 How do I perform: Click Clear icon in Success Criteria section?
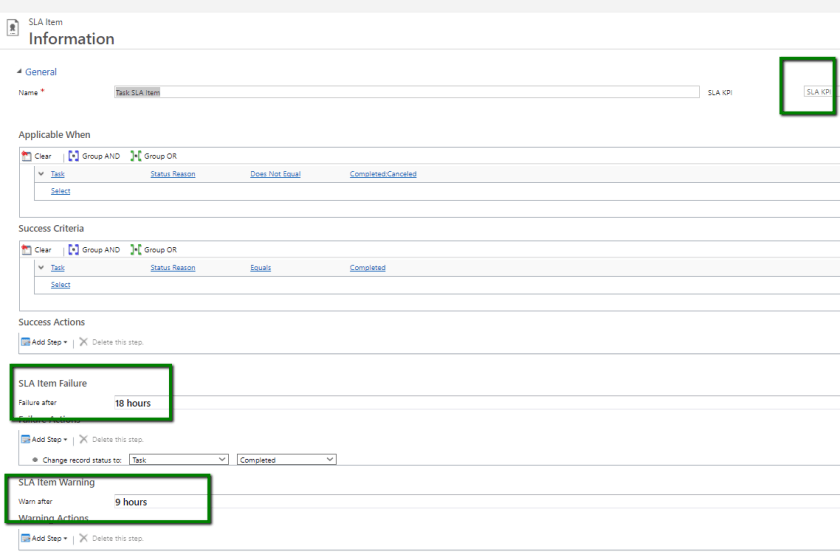[x=26, y=250]
